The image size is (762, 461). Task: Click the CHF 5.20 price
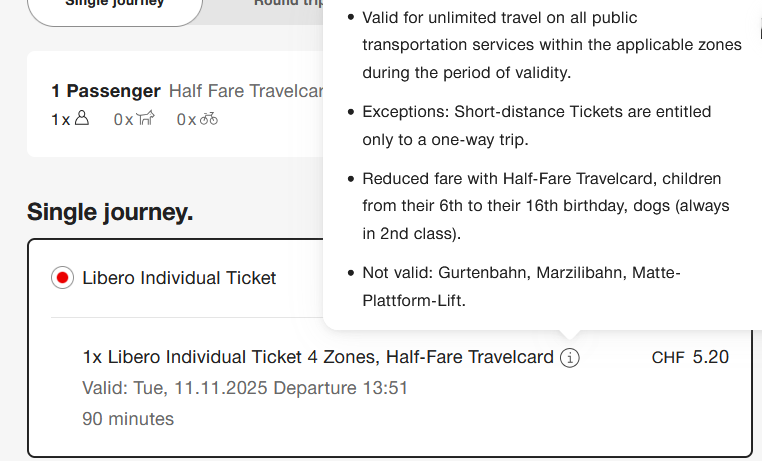(690, 357)
